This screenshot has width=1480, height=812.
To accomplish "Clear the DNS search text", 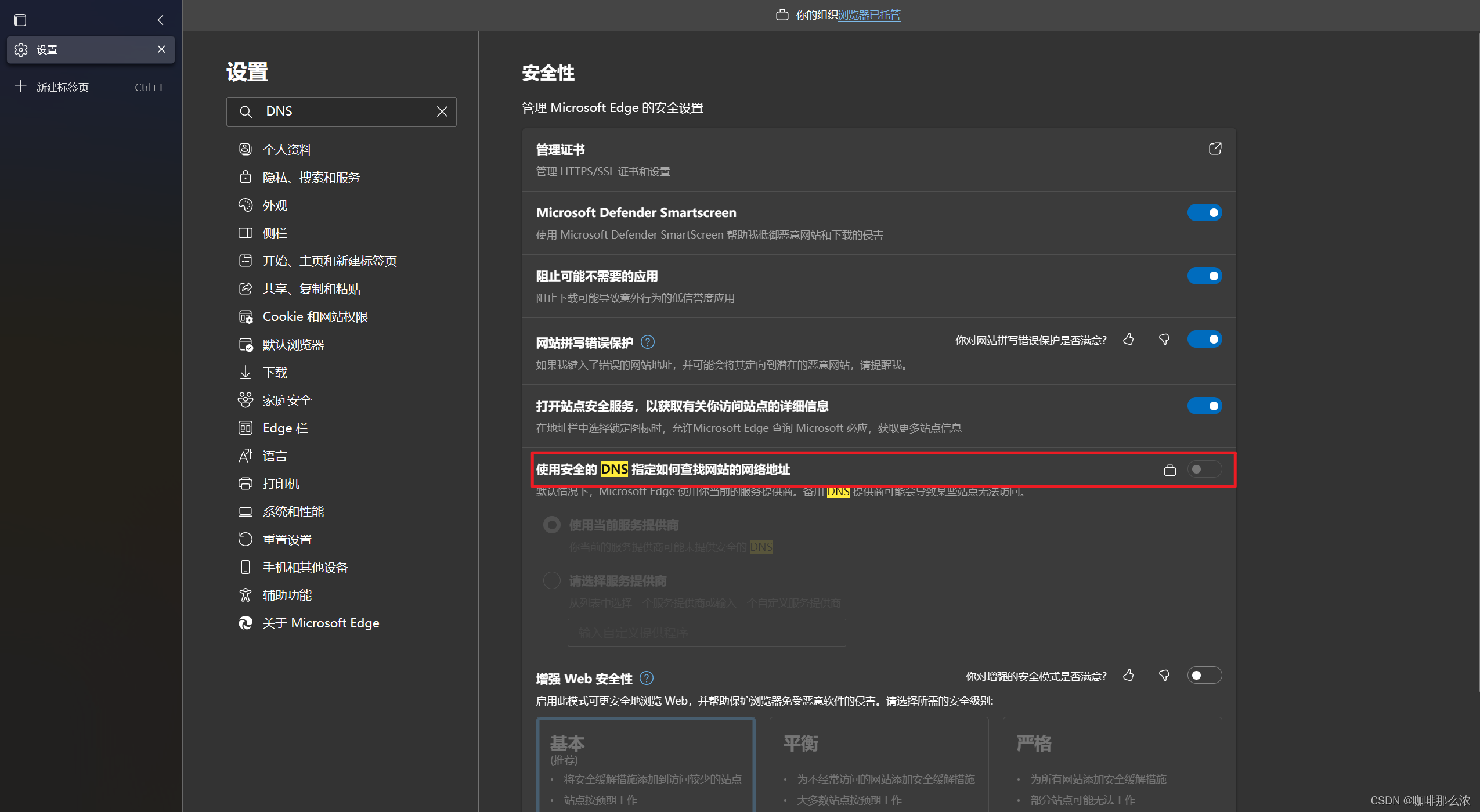I will tap(442, 111).
